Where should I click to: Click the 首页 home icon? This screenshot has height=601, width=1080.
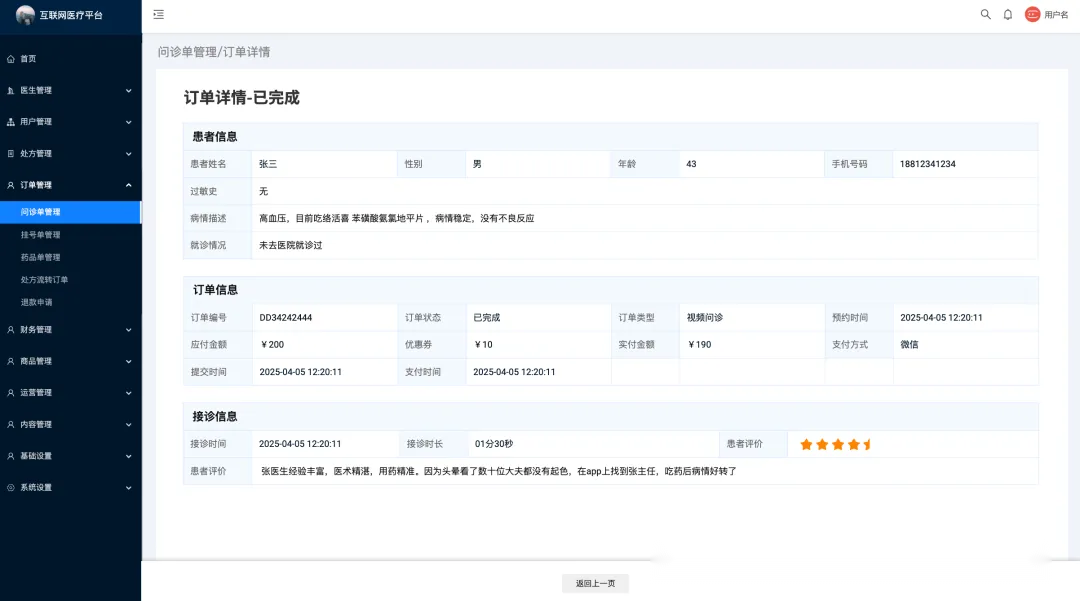pyautogui.click(x=11, y=59)
